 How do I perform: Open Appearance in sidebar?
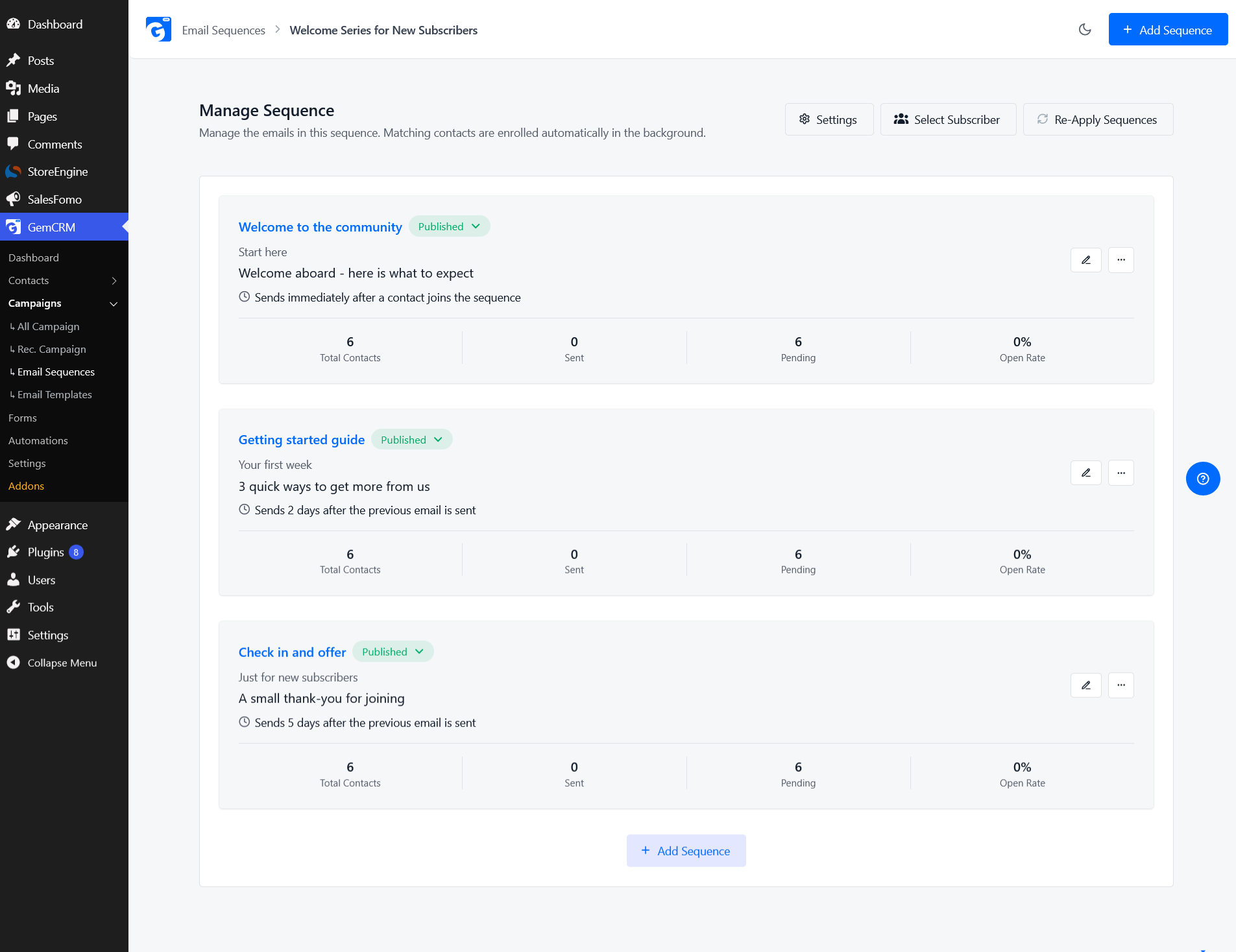64,525
